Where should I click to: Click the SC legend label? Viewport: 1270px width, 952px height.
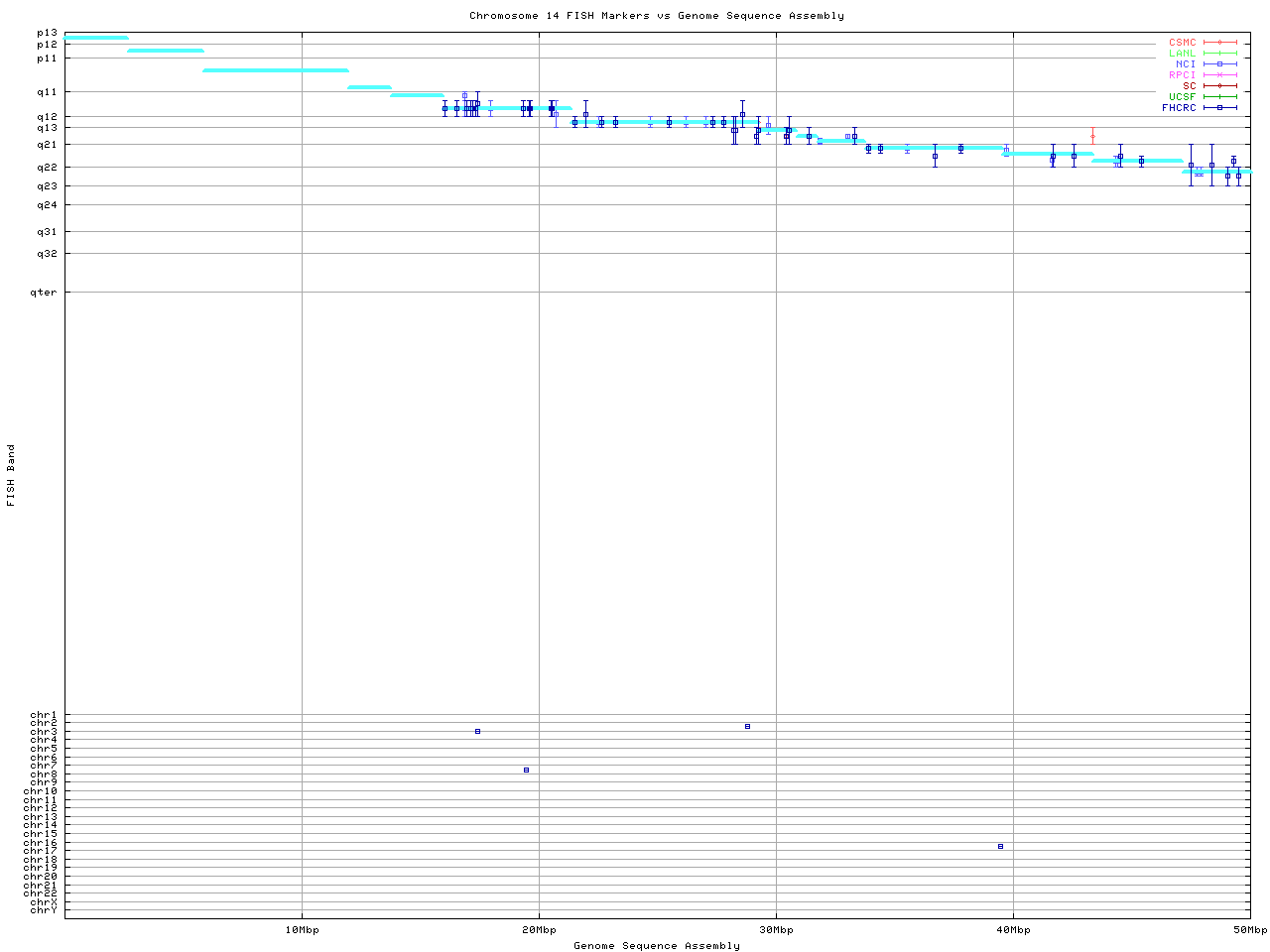coord(1189,86)
